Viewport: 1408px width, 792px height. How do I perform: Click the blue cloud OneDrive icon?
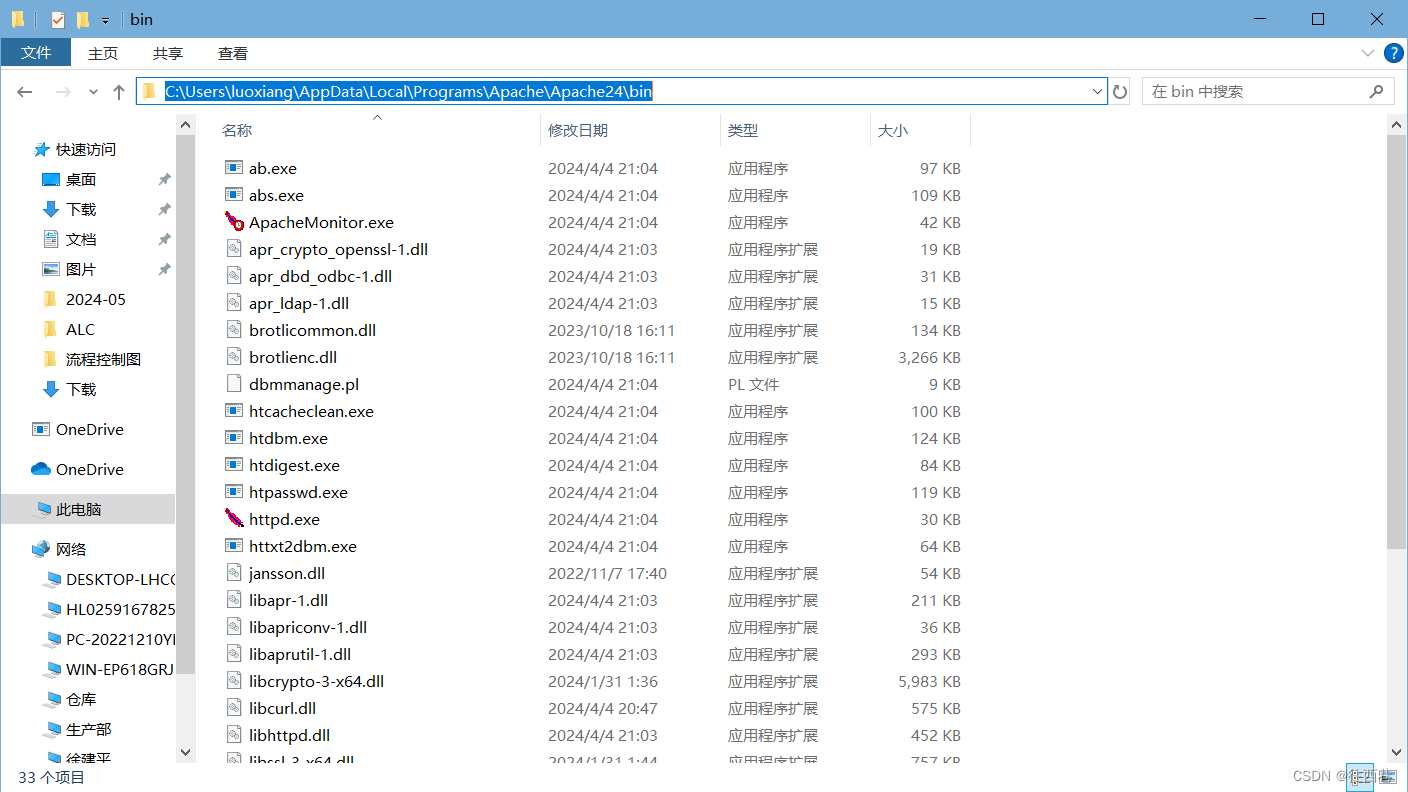point(41,469)
